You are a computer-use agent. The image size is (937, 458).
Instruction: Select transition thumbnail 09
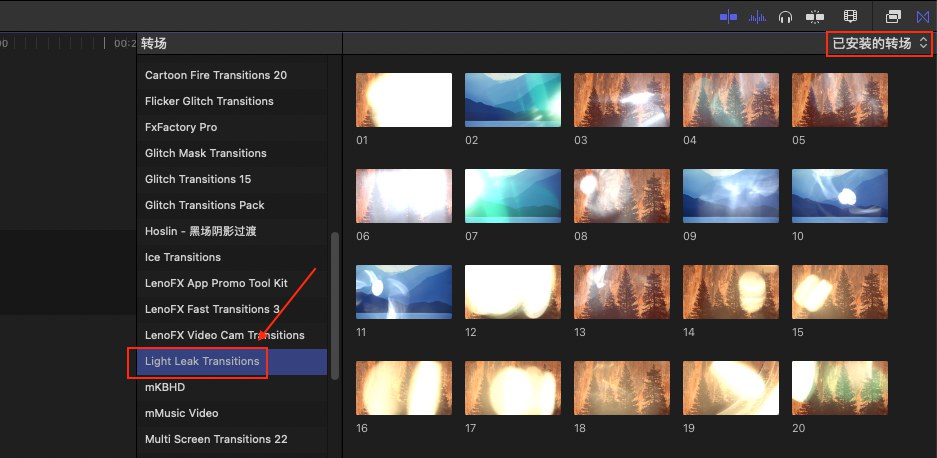(731, 196)
